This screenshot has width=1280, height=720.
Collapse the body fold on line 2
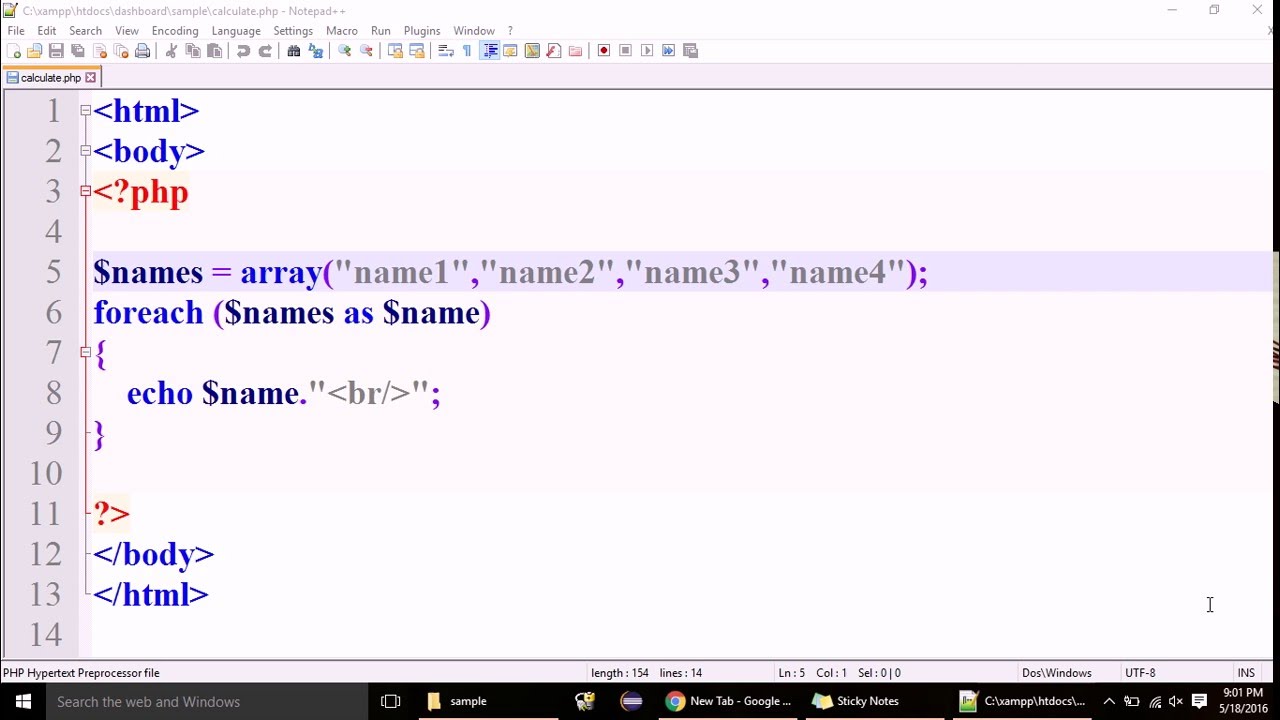coord(85,151)
